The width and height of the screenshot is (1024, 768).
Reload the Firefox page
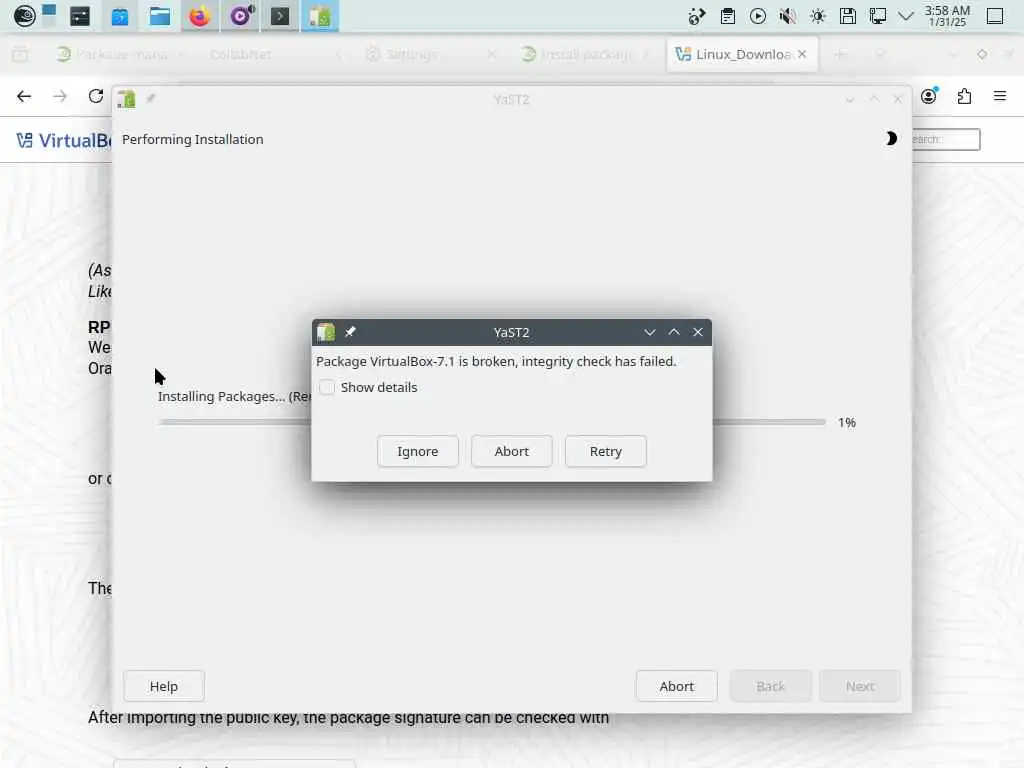click(96, 97)
